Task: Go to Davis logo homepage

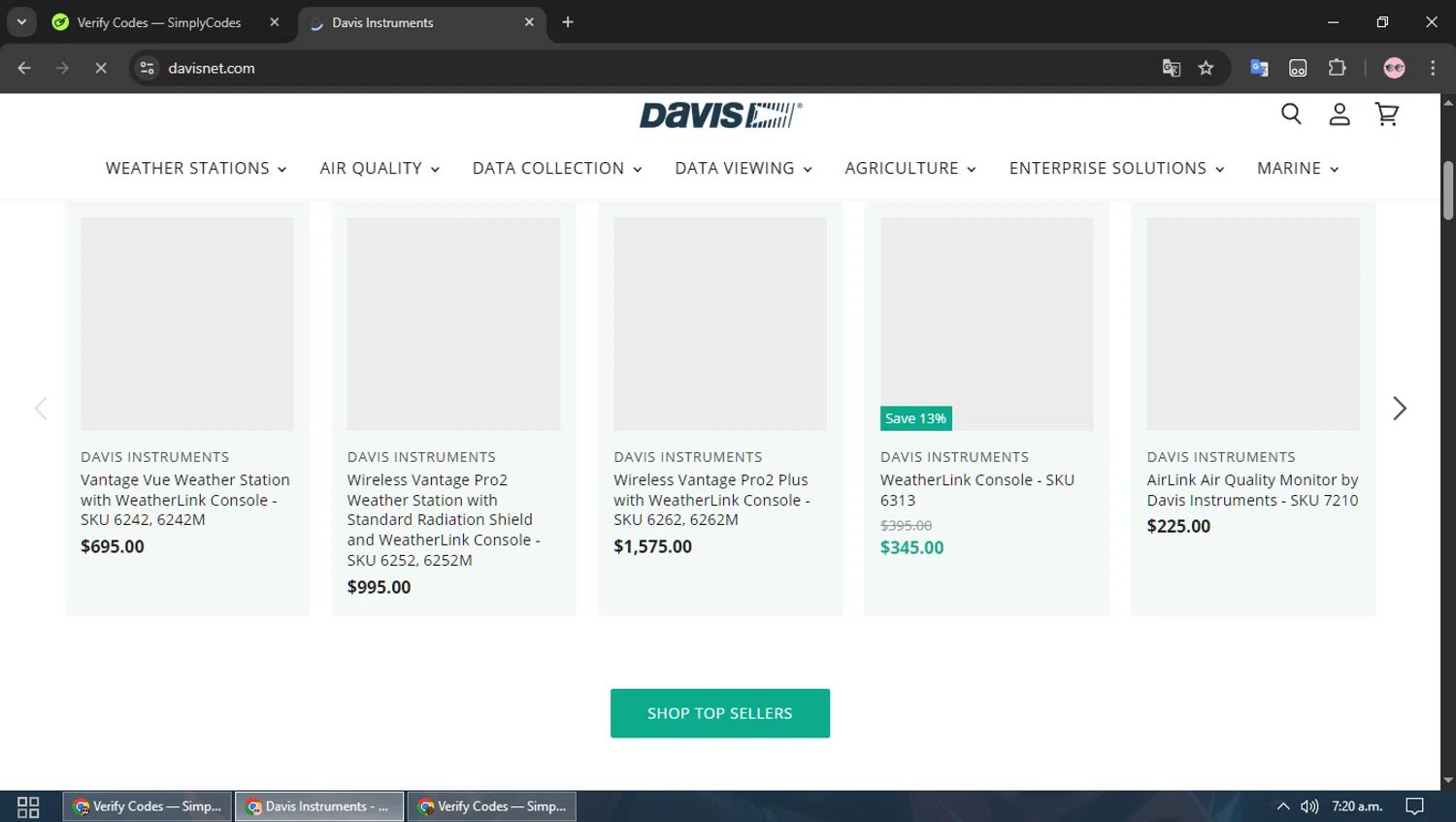Action: (720, 115)
